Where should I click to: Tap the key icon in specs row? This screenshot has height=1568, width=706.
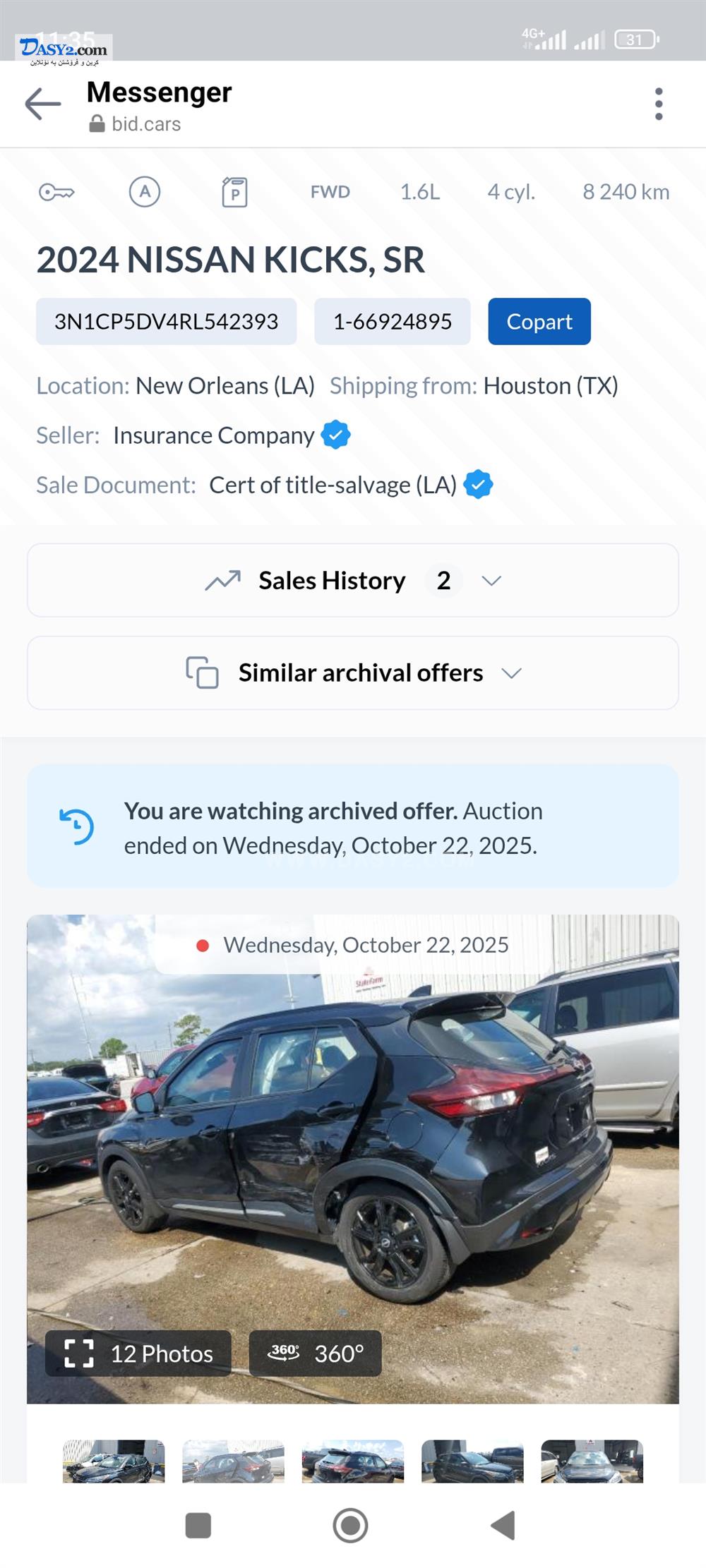56,192
